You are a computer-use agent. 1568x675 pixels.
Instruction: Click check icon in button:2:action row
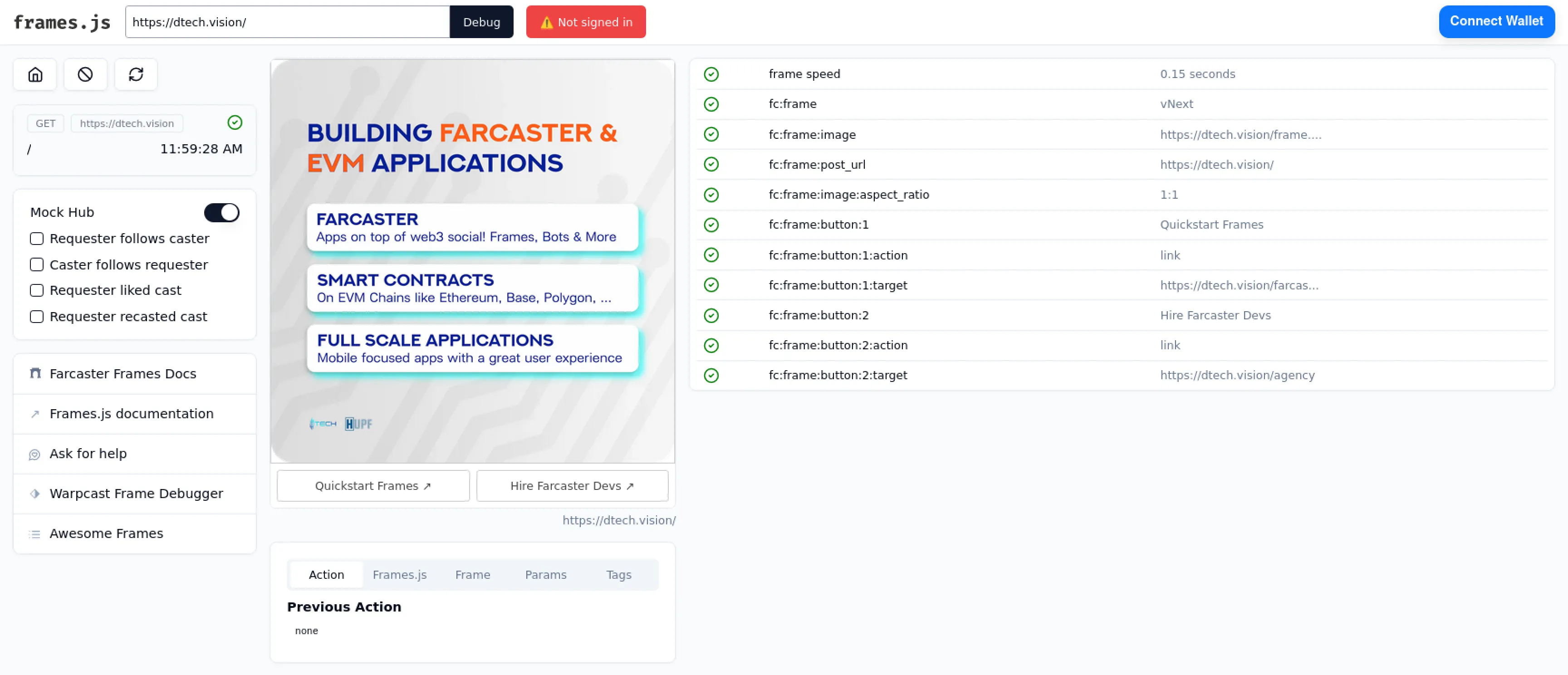711,345
